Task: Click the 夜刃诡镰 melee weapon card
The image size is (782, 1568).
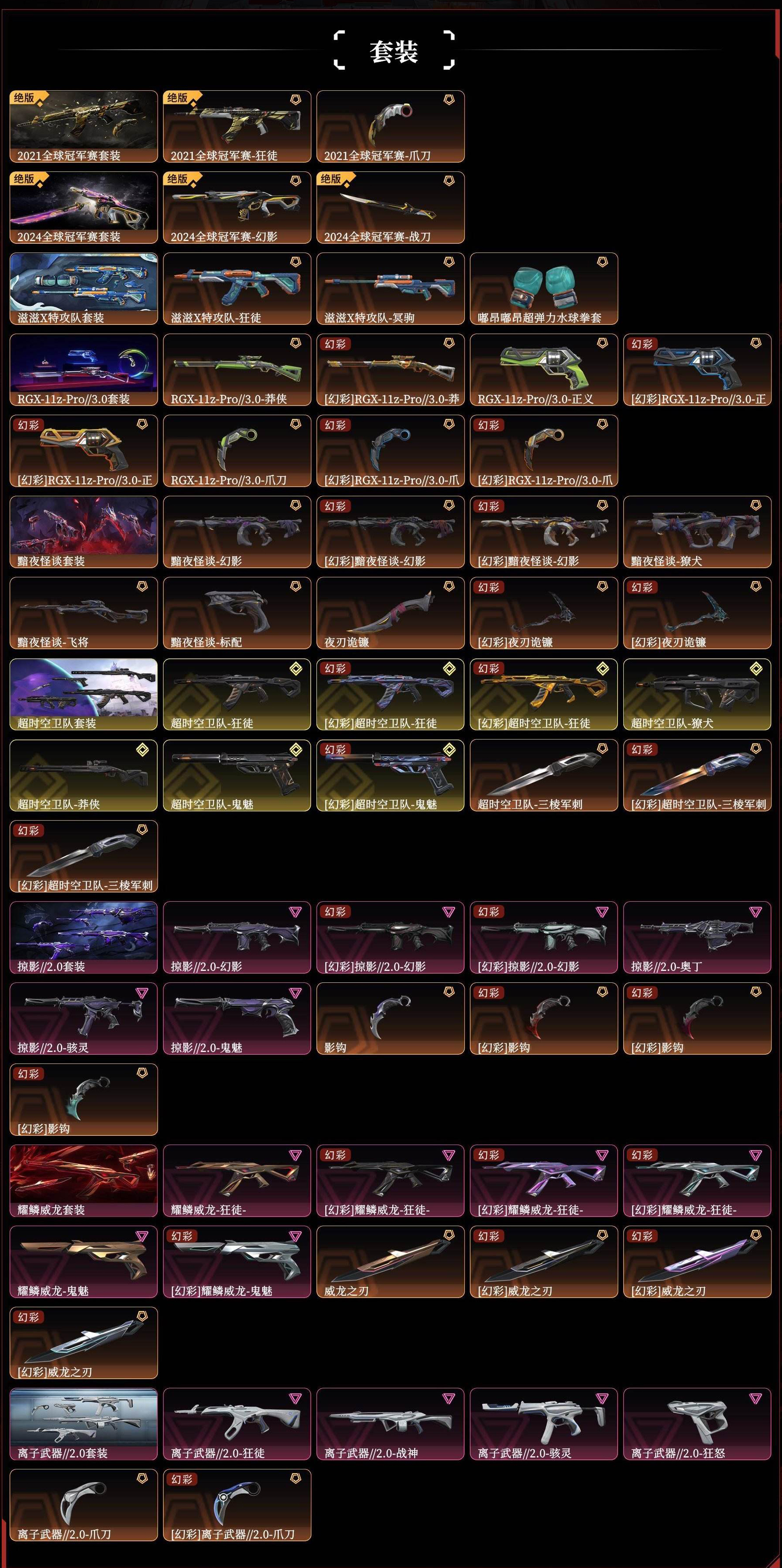Action: pyautogui.click(x=390, y=613)
